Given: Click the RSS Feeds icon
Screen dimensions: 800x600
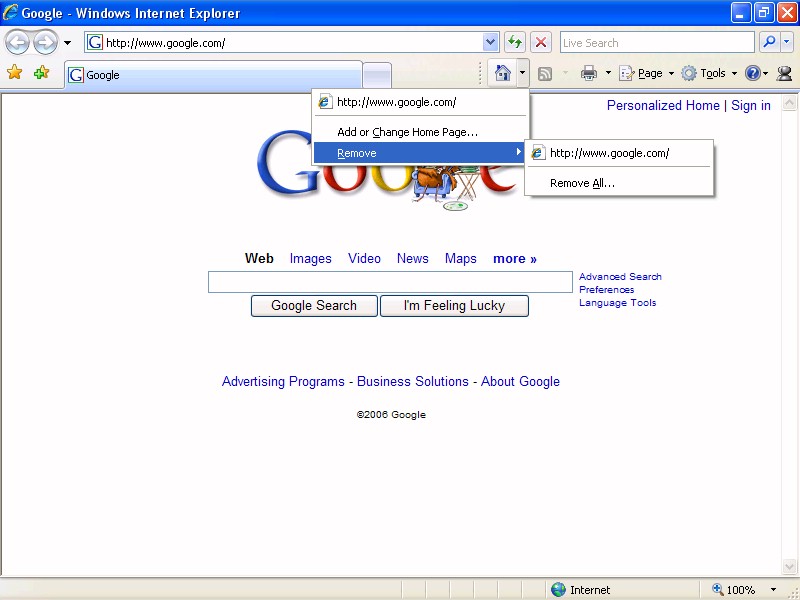Looking at the screenshot, I should click(545, 73).
